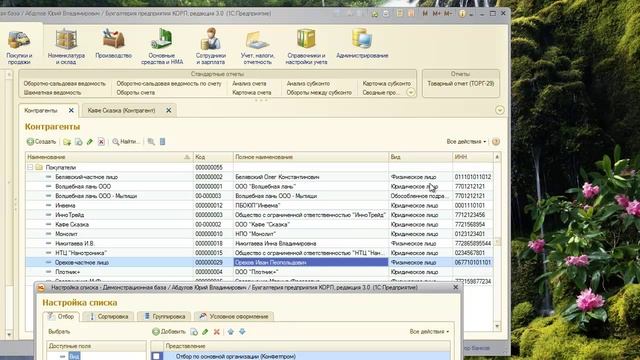
Task: Click the info icon in title bar
Action: point(462,13)
